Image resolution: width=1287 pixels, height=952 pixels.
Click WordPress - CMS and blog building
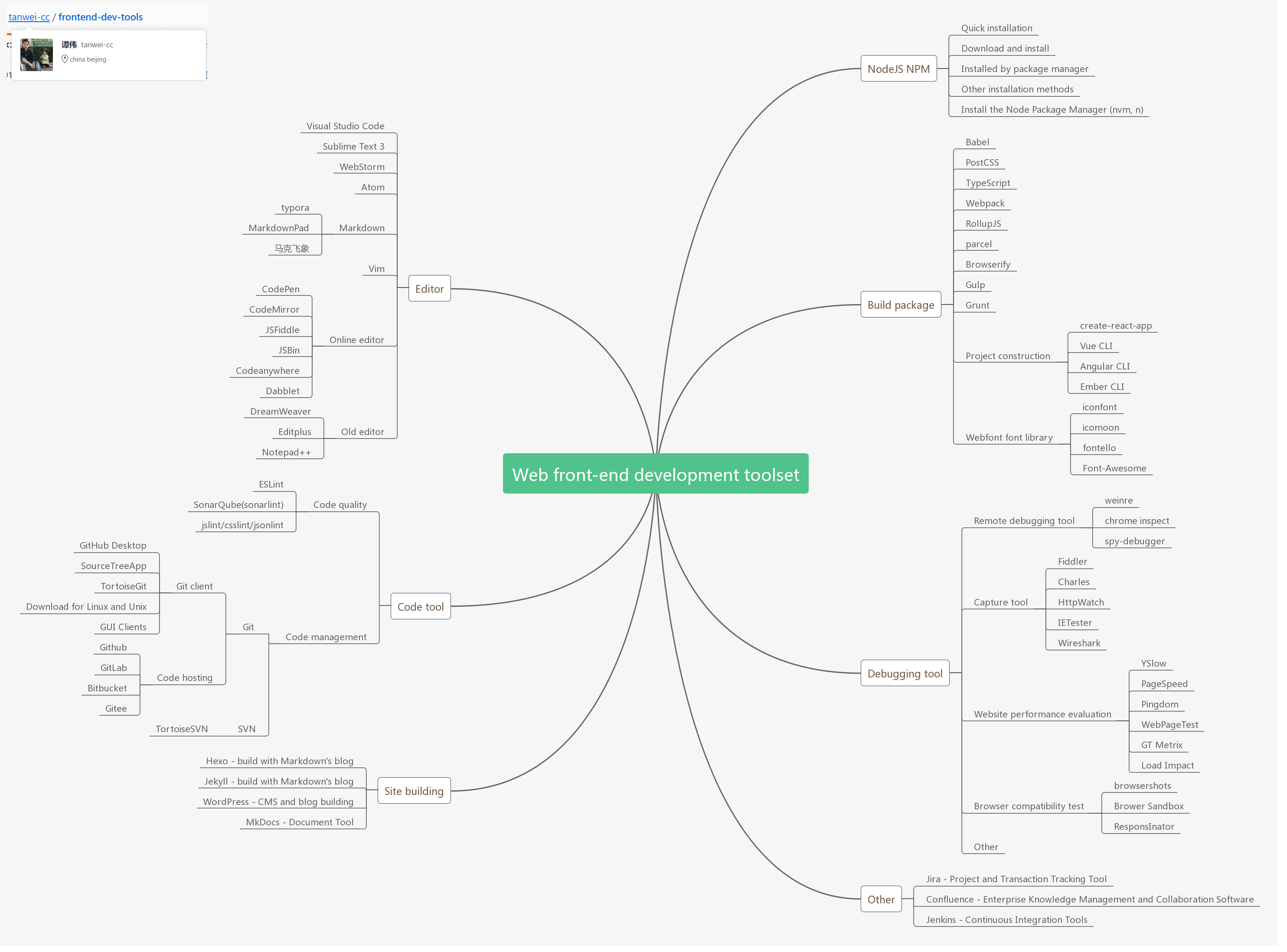[280, 807]
